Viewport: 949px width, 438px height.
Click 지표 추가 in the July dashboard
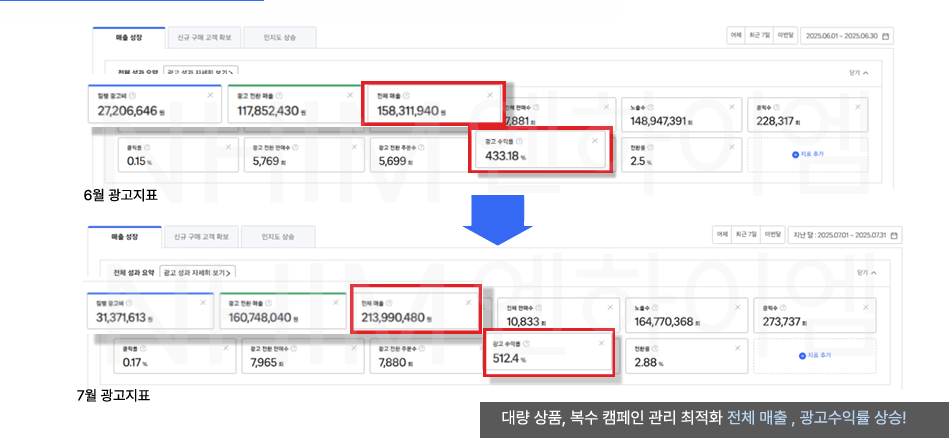click(x=815, y=355)
